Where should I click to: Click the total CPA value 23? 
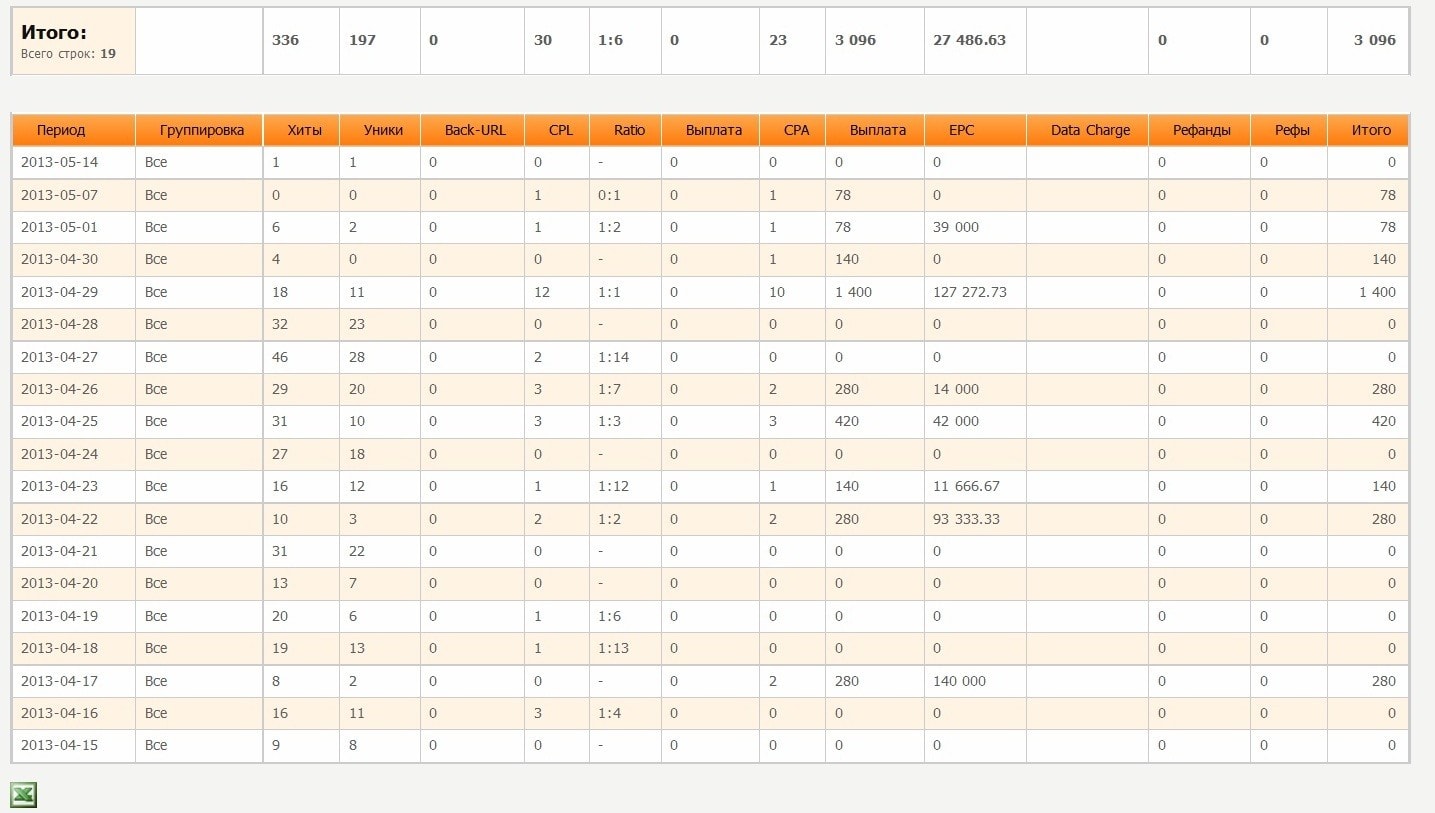coord(778,40)
